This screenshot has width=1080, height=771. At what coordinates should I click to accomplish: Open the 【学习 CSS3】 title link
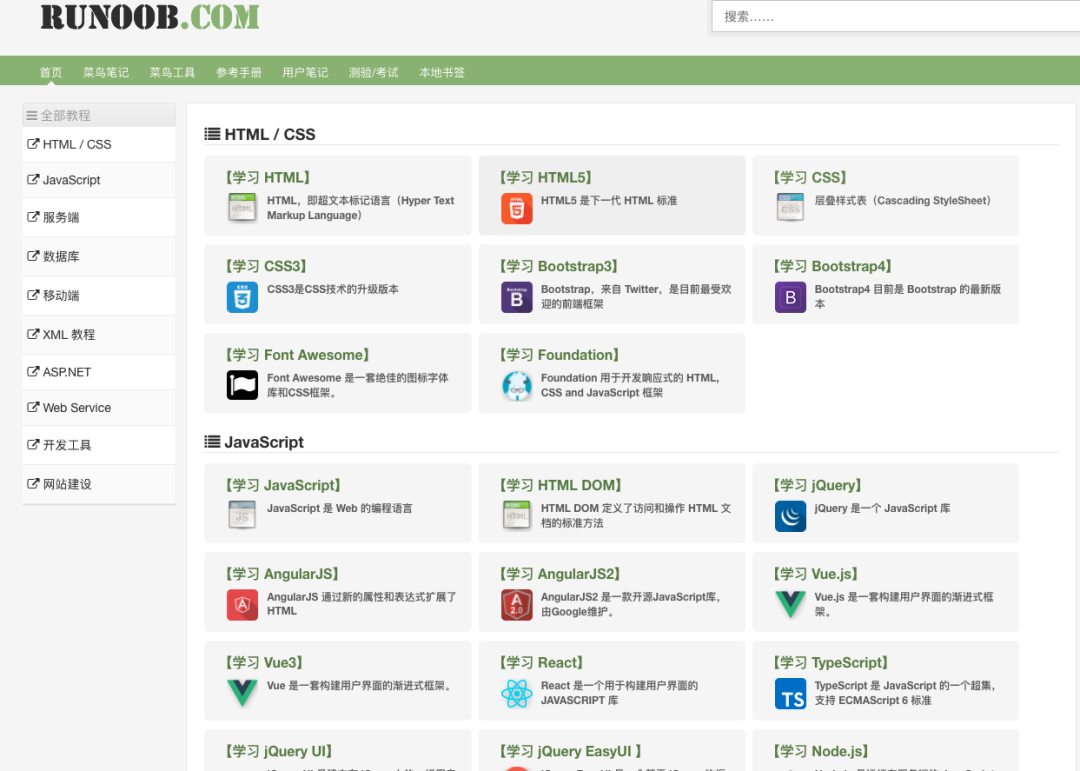(266, 266)
